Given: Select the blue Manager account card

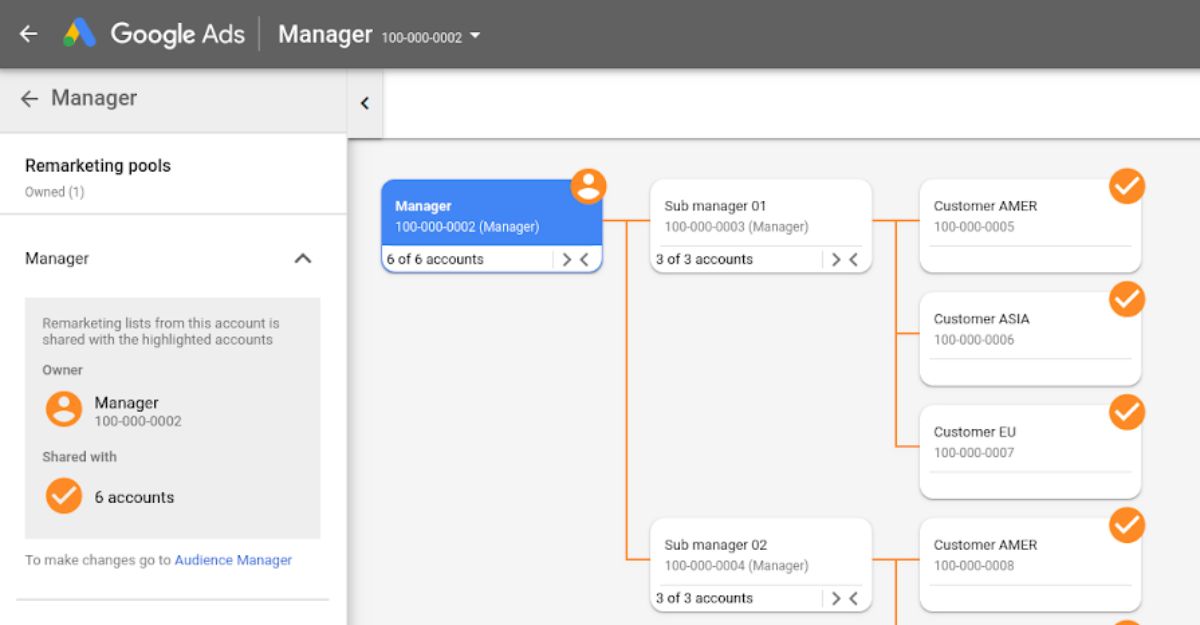Looking at the screenshot, I should pyautogui.click(x=492, y=226).
